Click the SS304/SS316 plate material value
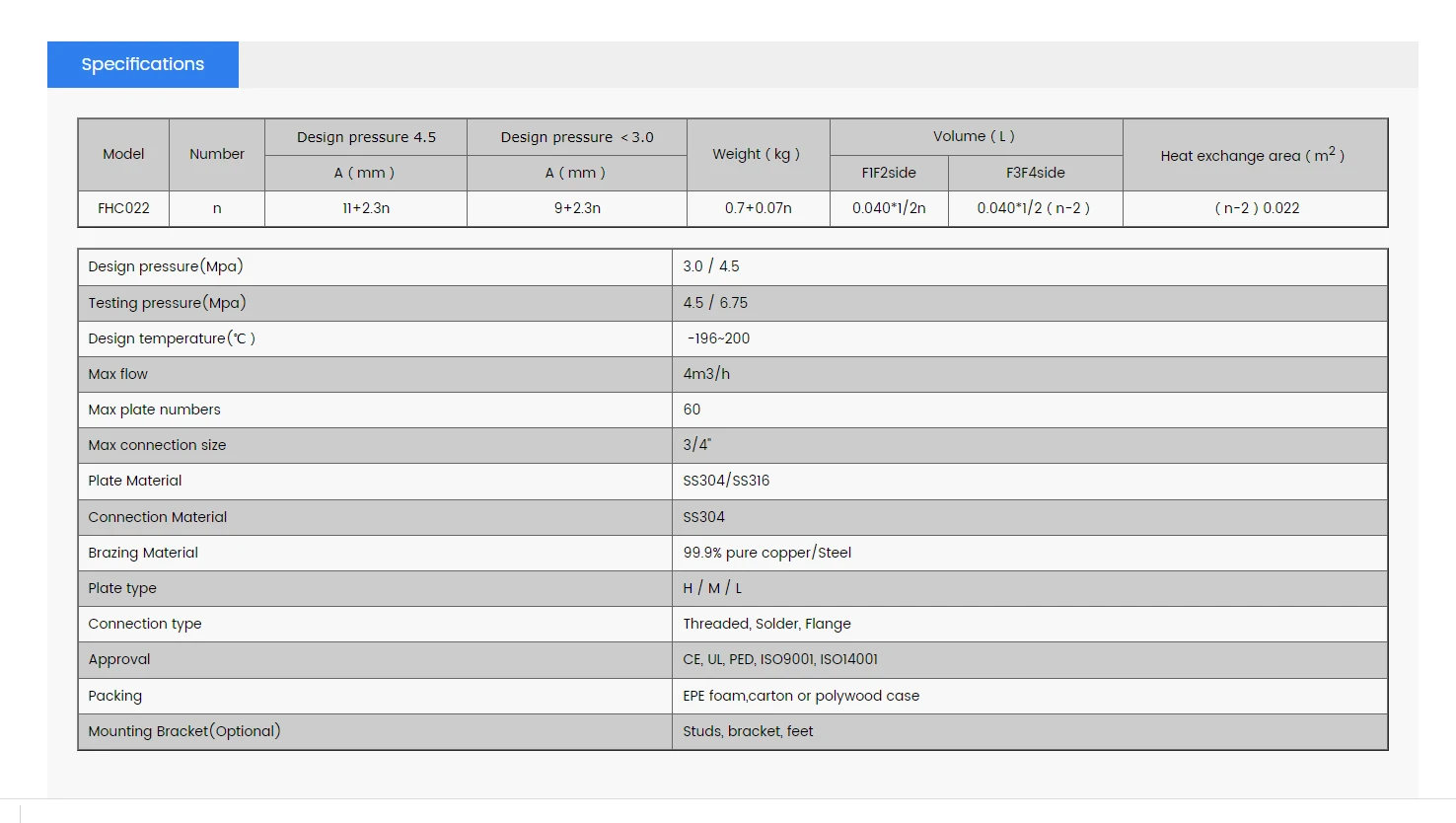1456x823 pixels. point(726,481)
